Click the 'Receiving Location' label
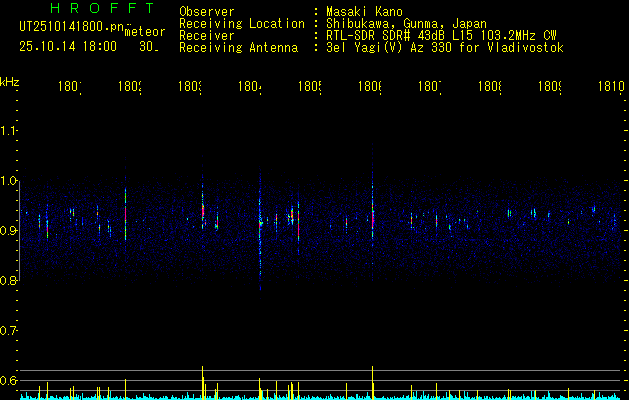Image resolution: width=629 pixels, height=400 pixels. click(242, 24)
